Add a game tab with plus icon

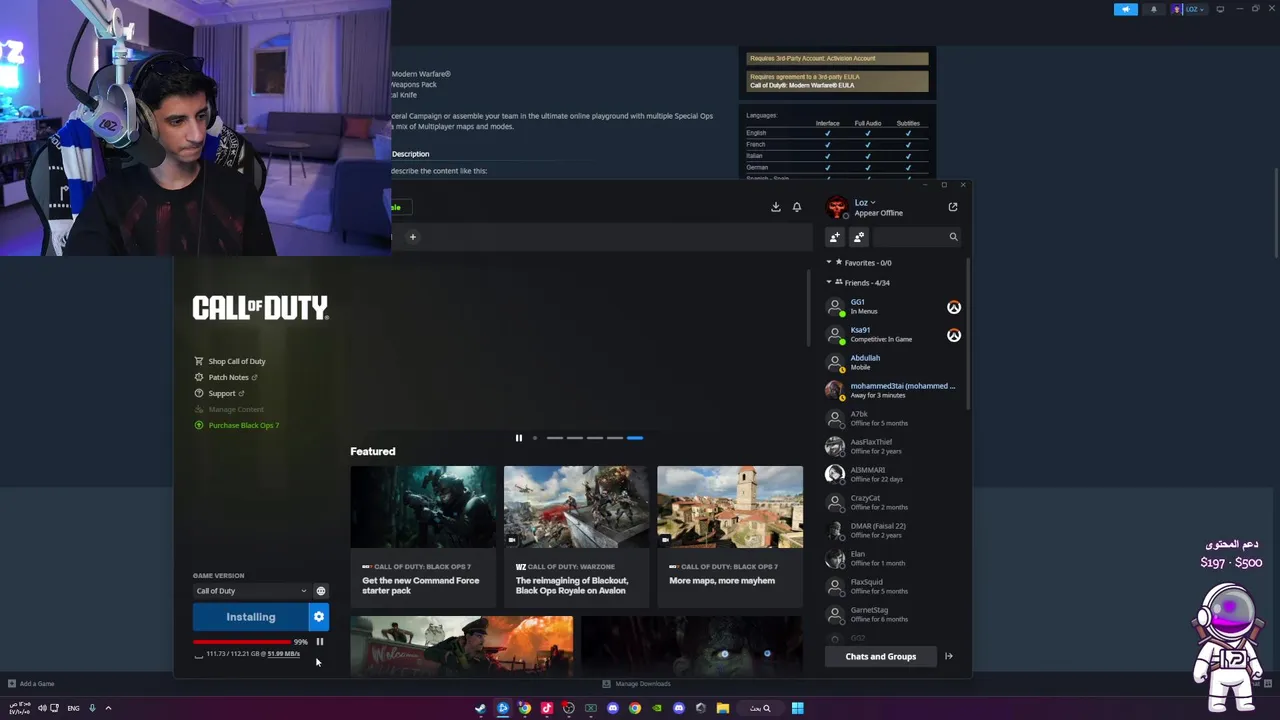[x=412, y=237]
